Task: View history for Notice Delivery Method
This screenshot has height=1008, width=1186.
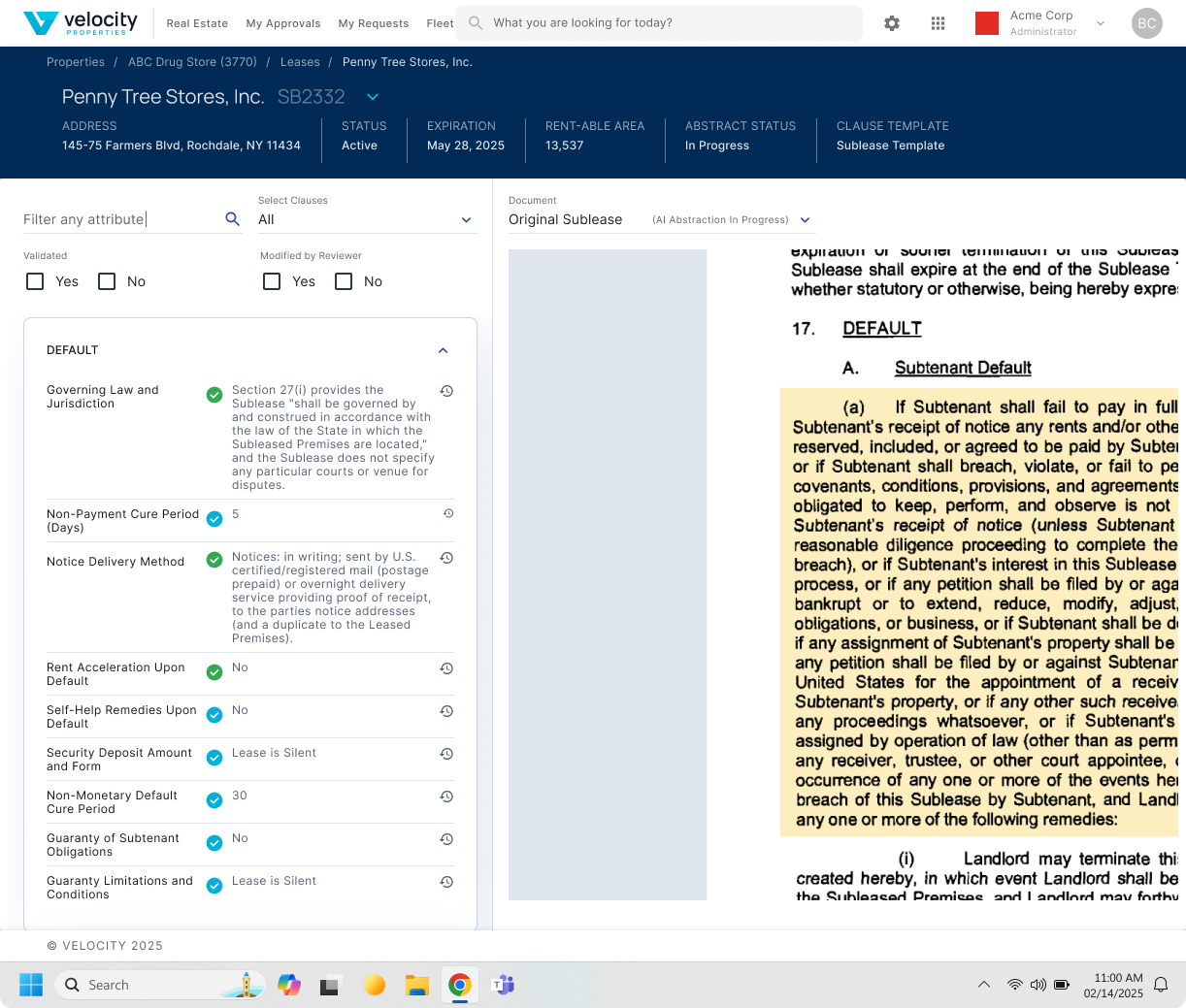Action: (446, 558)
